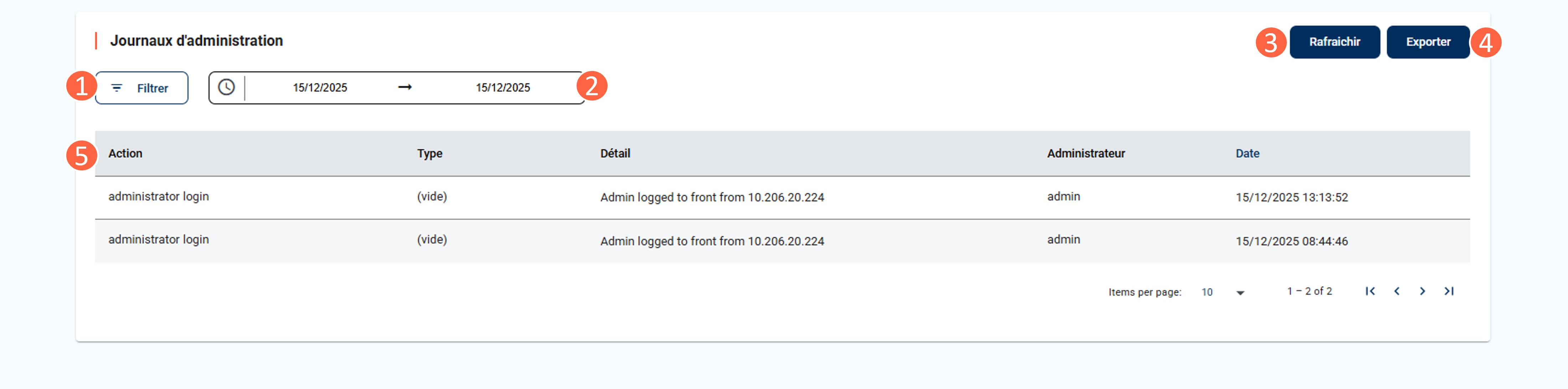Click the caret icon next to items per page
Screen dimensions: 1568x389
(x=1240, y=293)
